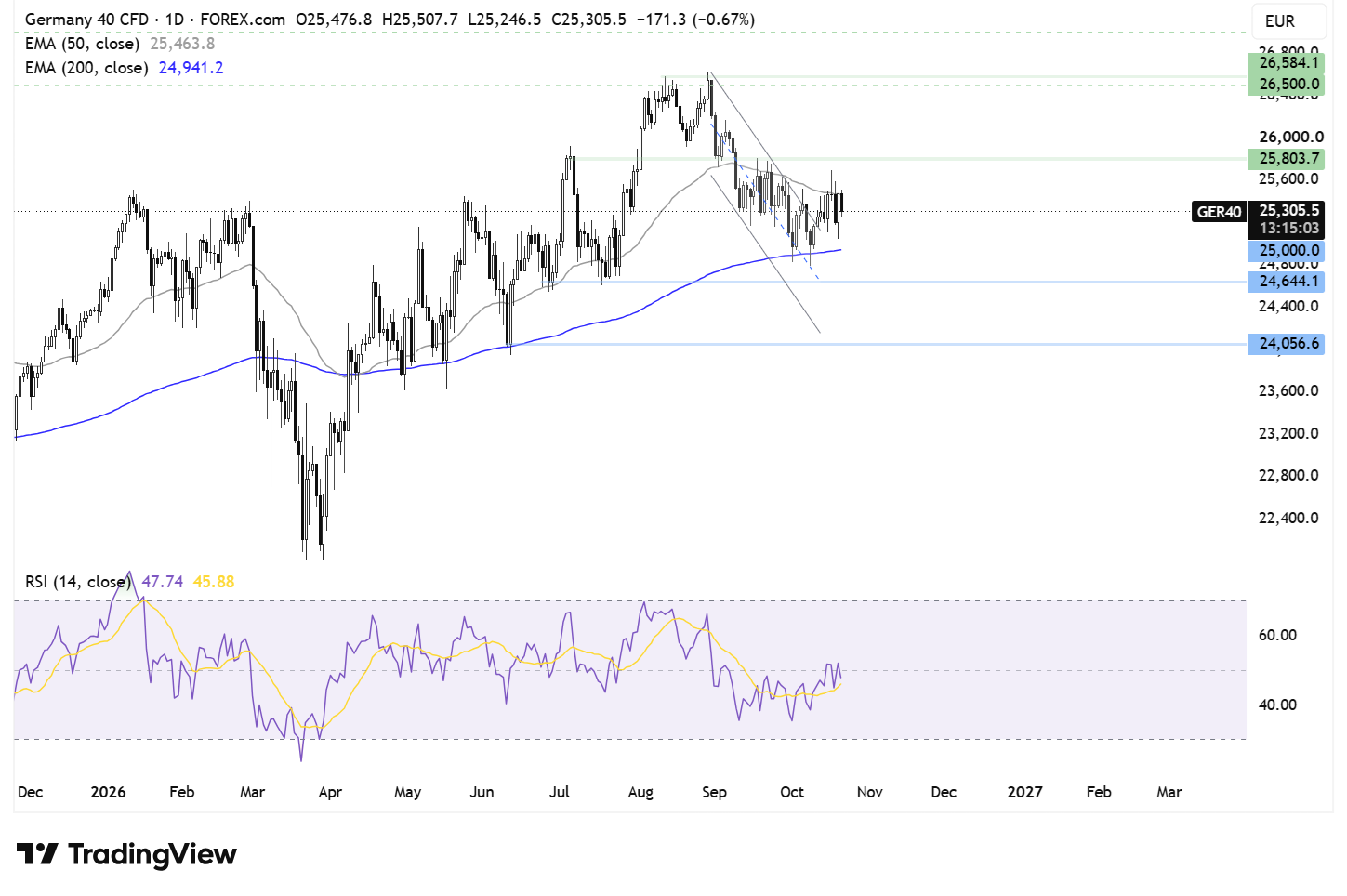Click the RSI axis value 40.00
Screen dimensions: 1347x896
tap(1277, 705)
